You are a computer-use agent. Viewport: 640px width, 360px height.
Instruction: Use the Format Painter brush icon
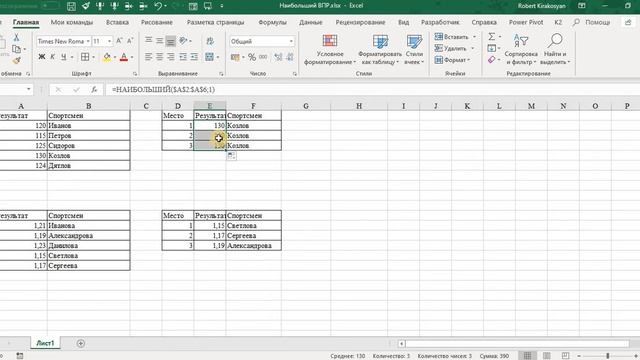pos(16,61)
